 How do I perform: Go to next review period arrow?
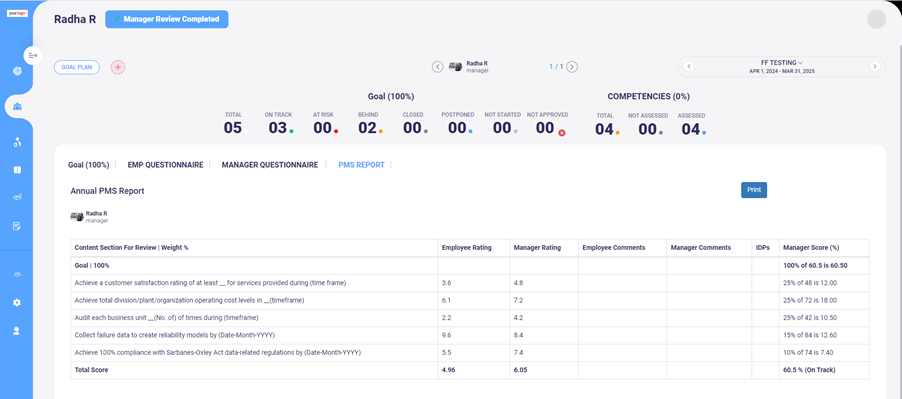(875, 67)
